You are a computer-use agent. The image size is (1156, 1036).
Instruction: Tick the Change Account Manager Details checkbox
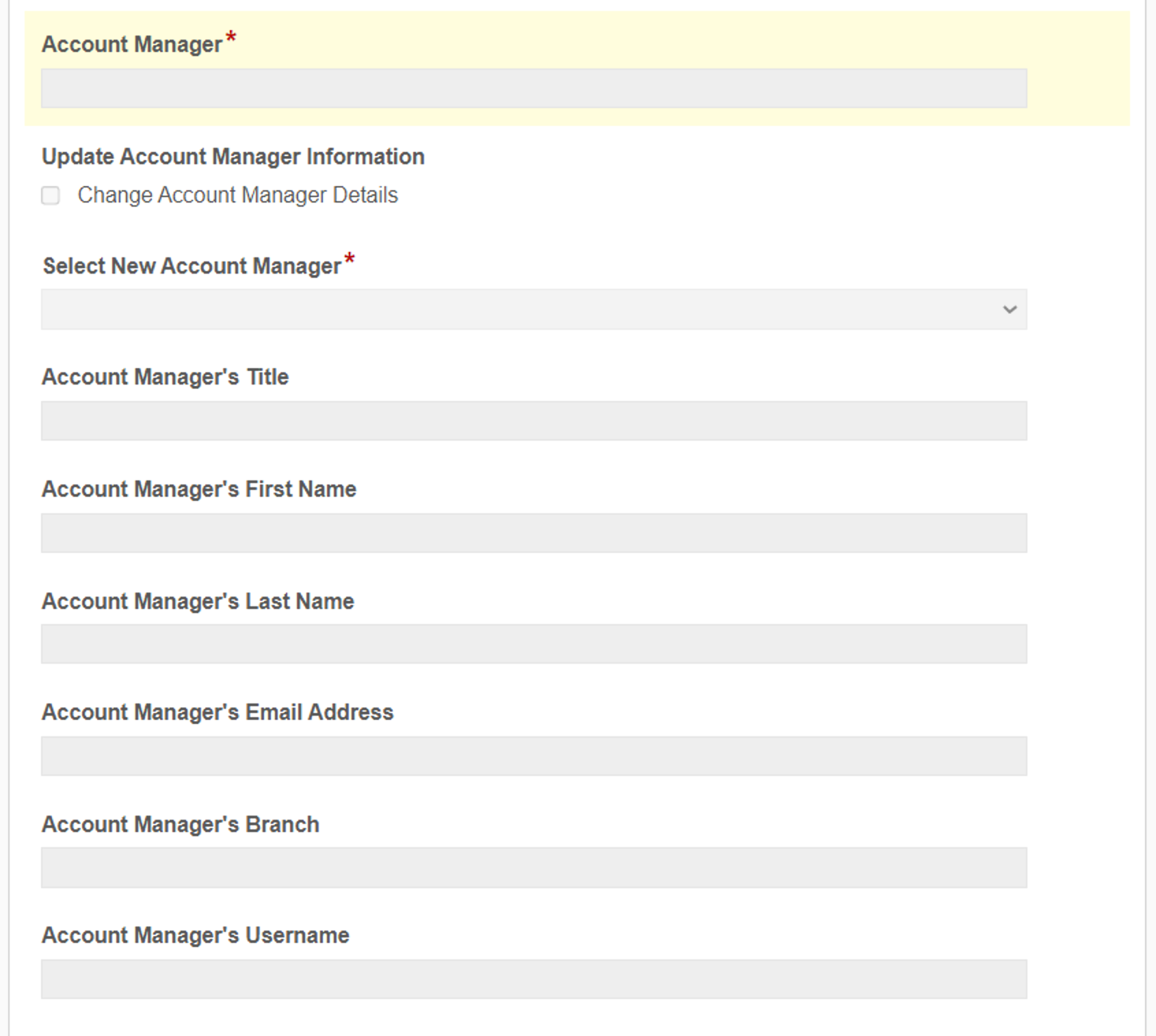click(51, 196)
